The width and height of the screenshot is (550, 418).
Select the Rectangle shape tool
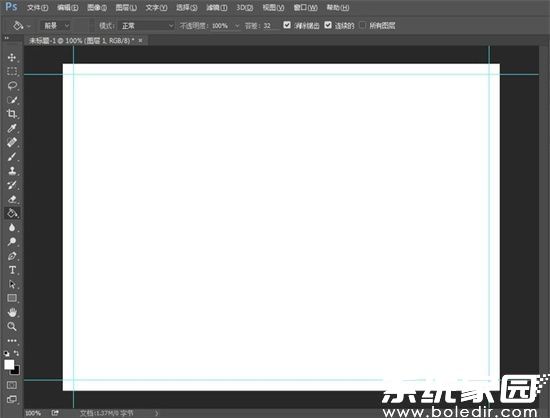pyautogui.click(x=12, y=298)
